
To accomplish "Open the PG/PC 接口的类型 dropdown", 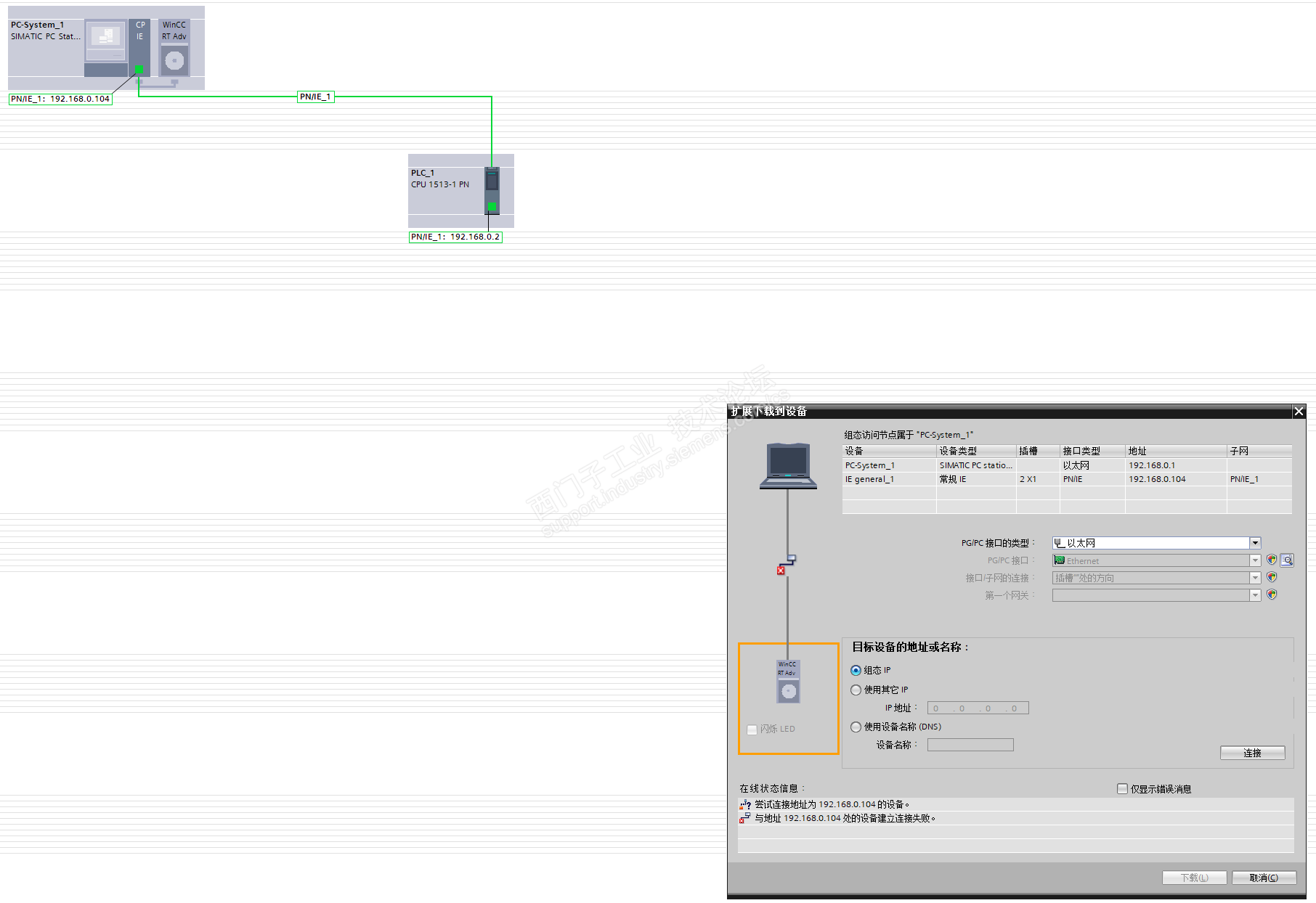I will [1255, 543].
